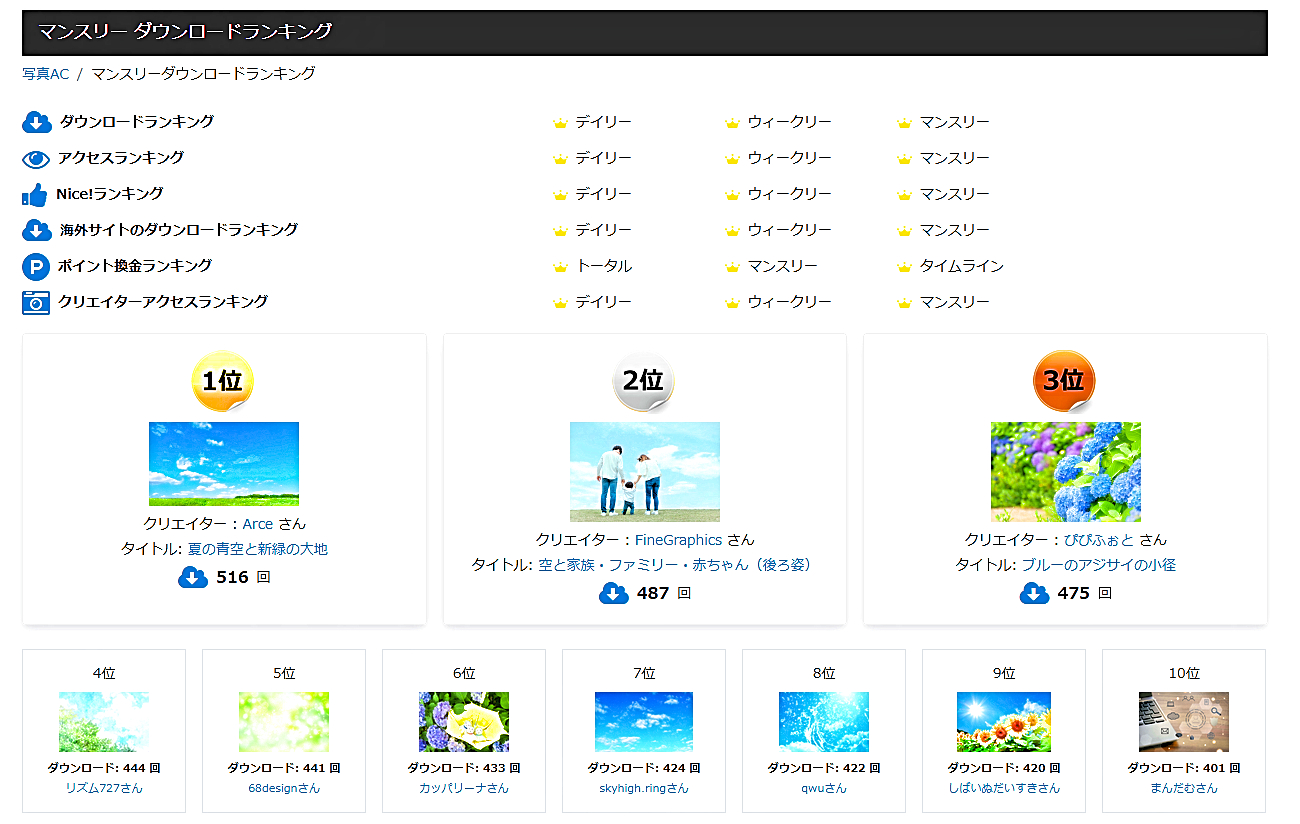This screenshot has height=824, width=1300.
Task: Open 海外サイト ランキング デイリー link
Action: point(603,230)
